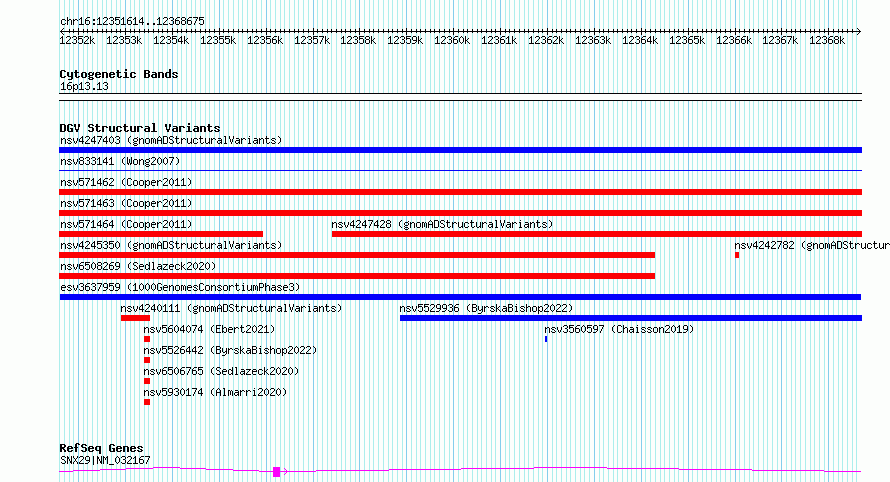Screen dimensions: 890x482
Task: Open the nsv5604074 (Ebert2021) label
Action: 209,329
